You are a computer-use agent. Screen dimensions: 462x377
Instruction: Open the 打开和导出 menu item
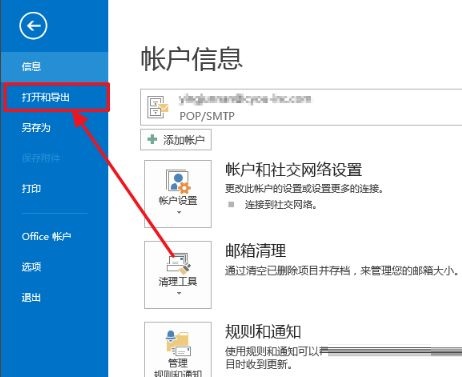[56, 97]
